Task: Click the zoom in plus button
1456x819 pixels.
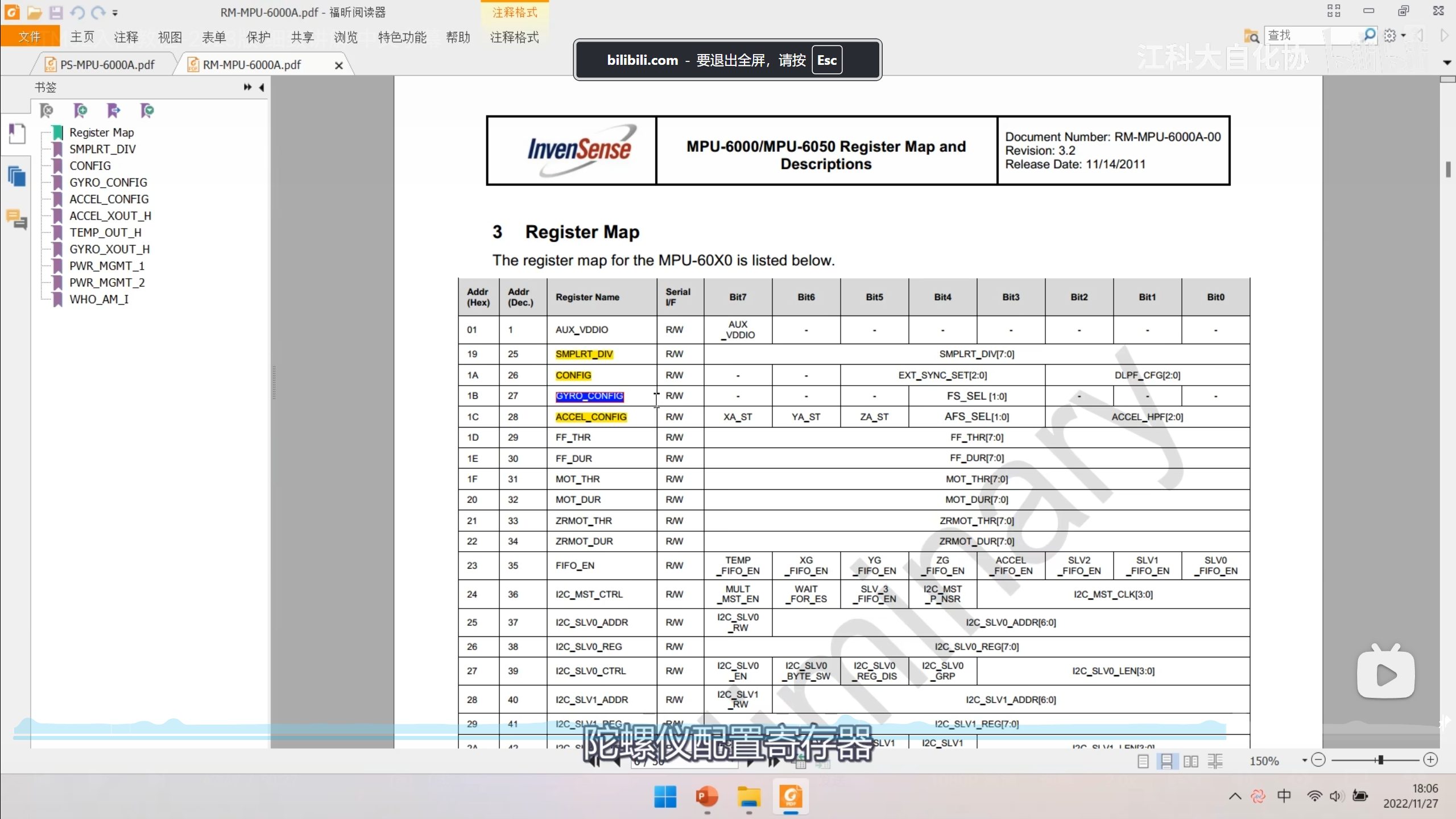Action: tap(1431, 760)
